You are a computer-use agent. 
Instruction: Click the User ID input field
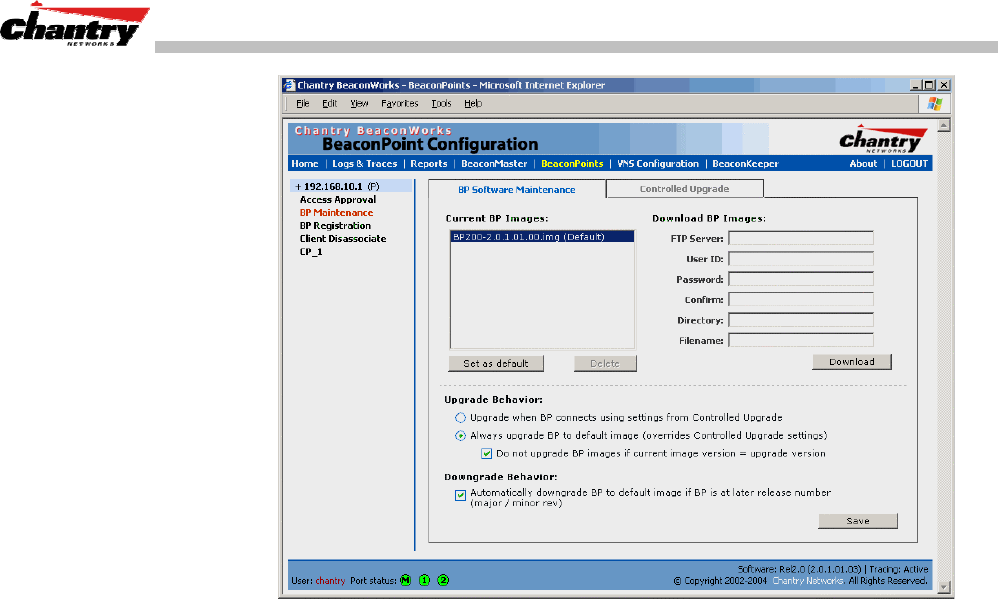point(801,259)
